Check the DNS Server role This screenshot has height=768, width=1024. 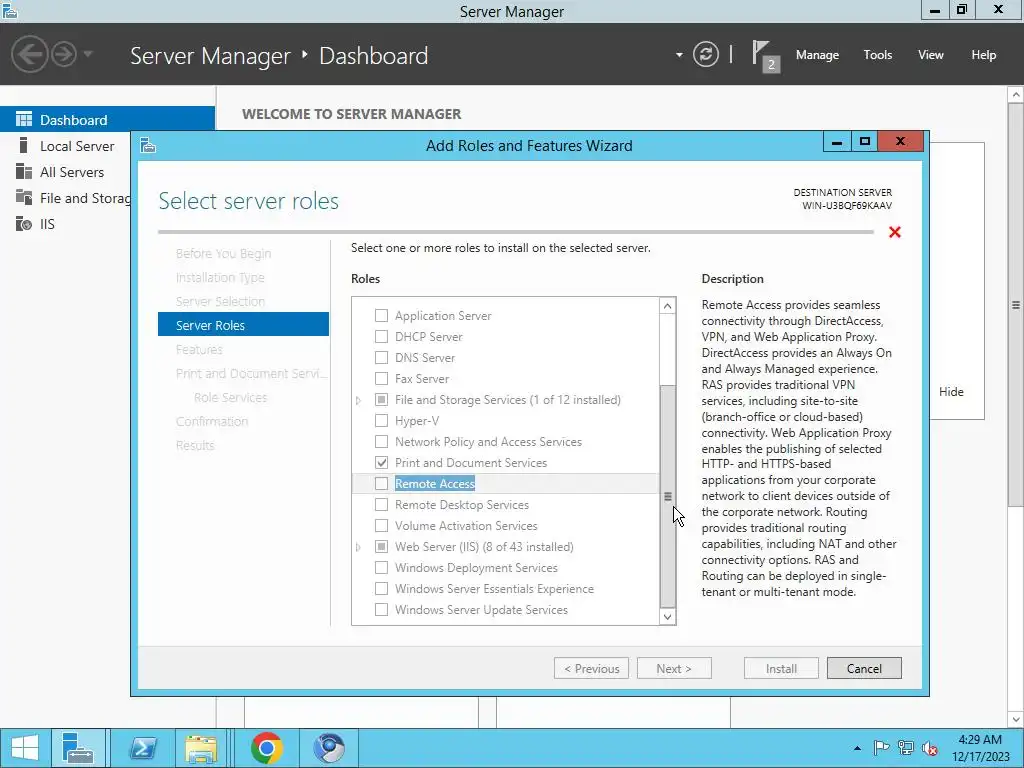point(381,357)
